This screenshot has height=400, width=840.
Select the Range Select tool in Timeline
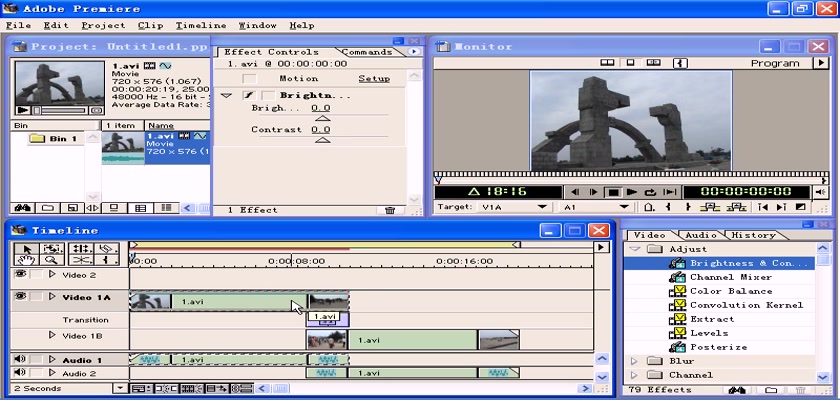[x=53, y=248]
